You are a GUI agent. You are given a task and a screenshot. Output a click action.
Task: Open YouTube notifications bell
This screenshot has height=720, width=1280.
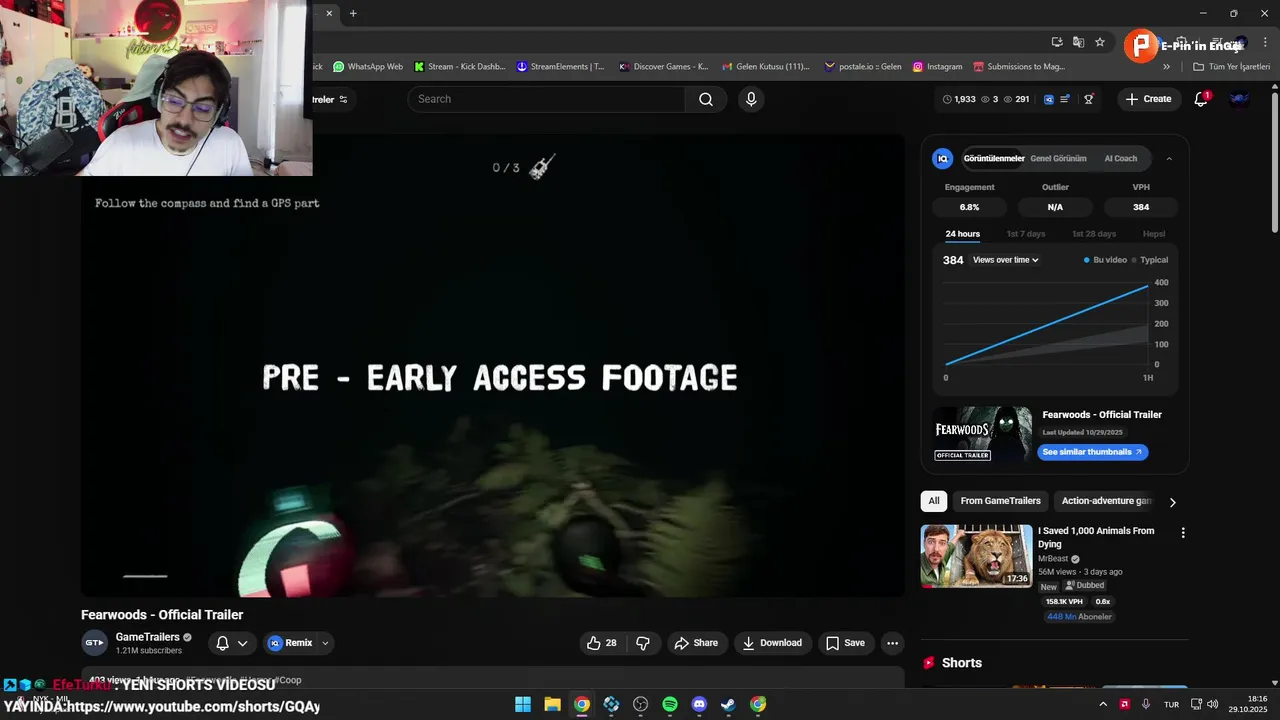[1202, 99]
